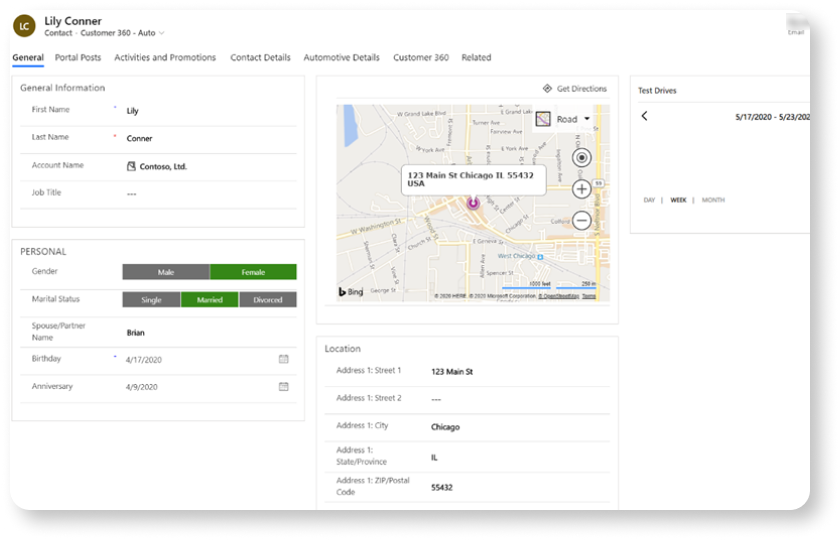840x540 pixels.
Task: Open the map Terms link
Action: tap(589, 296)
